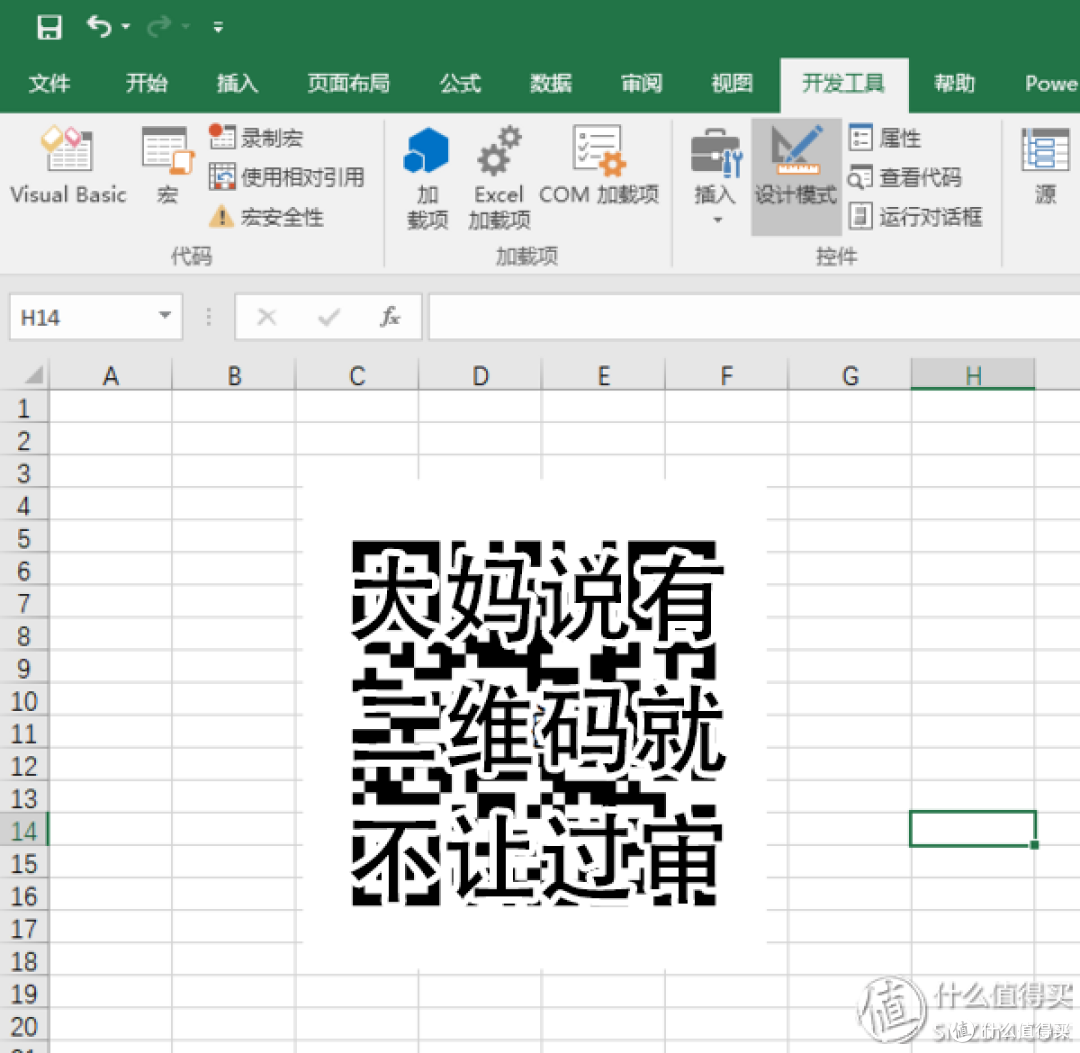Toggle 设计模式 design mode
Image resolution: width=1080 pixels, height=1053 pixels.
pyautogui.click(x=796, y=176)
